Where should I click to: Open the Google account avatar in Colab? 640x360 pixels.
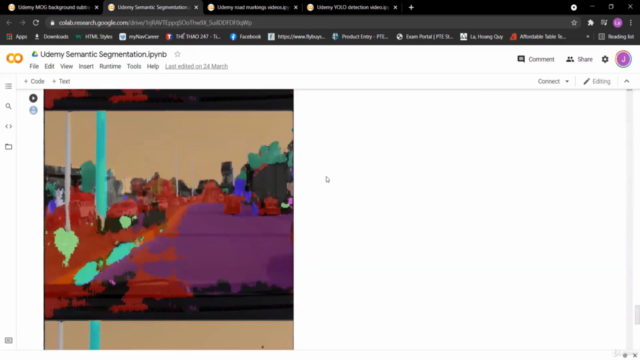(623, 59)
